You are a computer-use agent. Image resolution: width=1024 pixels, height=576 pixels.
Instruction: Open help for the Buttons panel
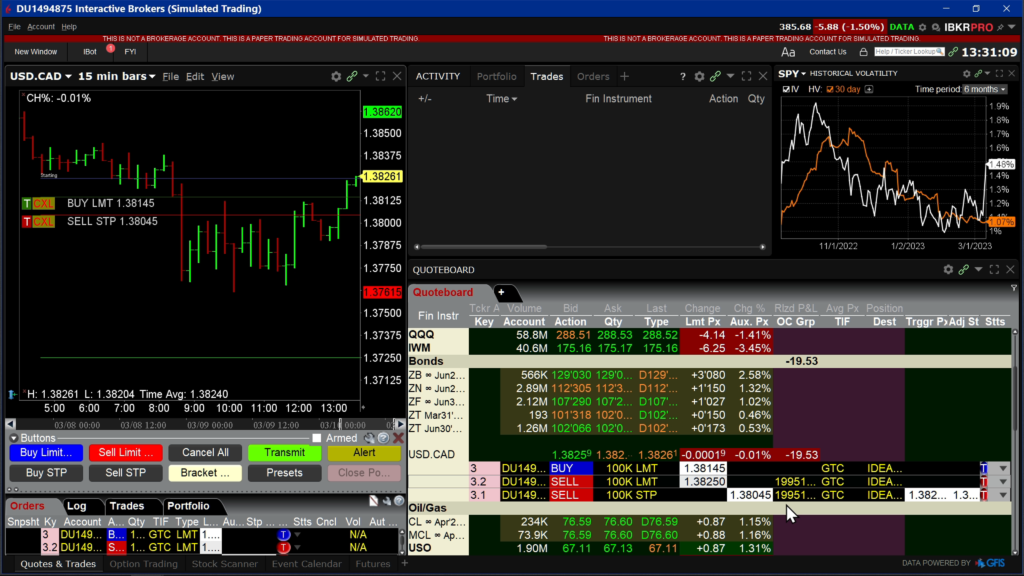pos(384,438)
